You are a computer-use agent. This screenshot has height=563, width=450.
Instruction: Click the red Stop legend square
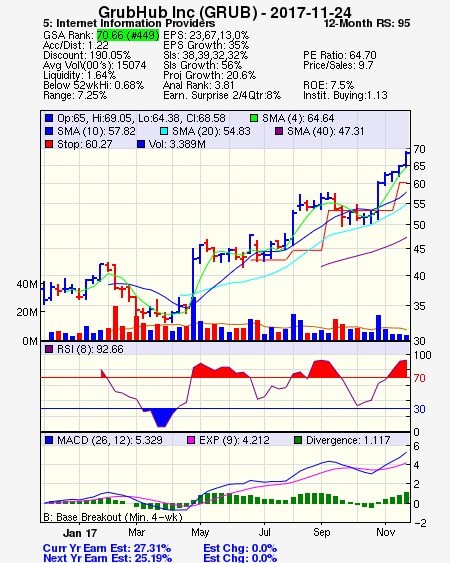click(x=49, y=144)
